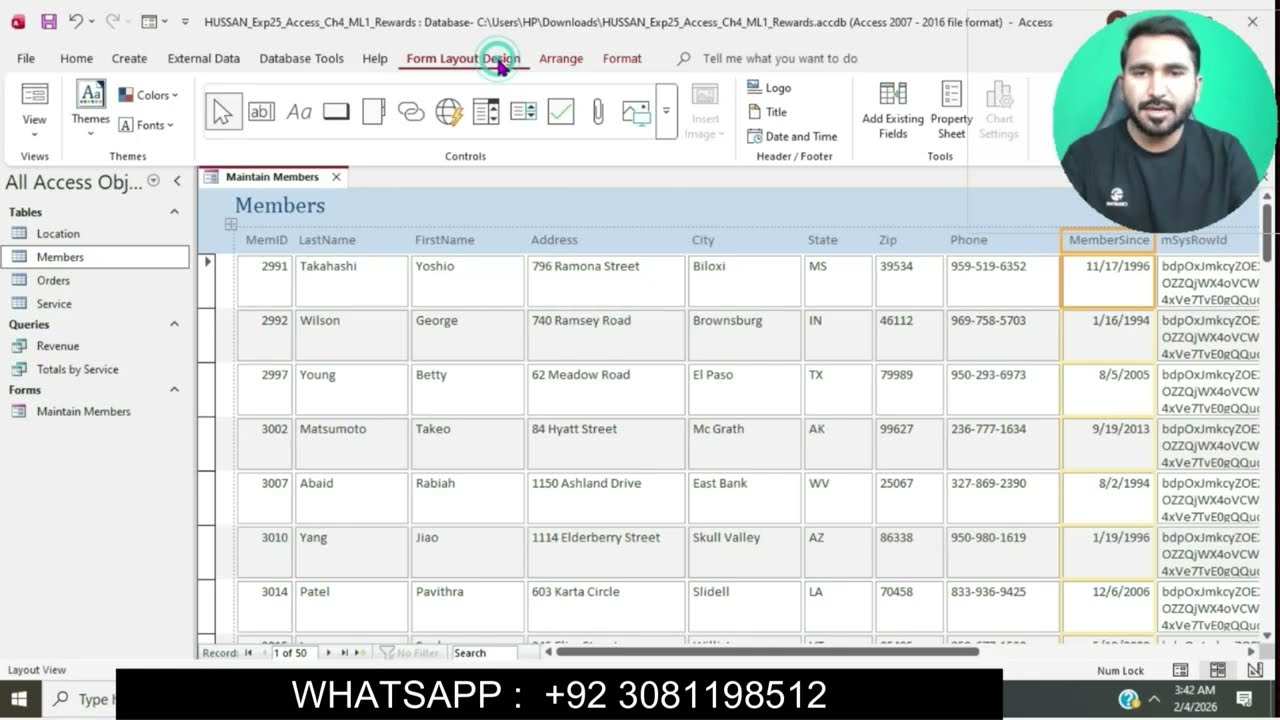Pick the Image control tool

(x=636, y=112)
